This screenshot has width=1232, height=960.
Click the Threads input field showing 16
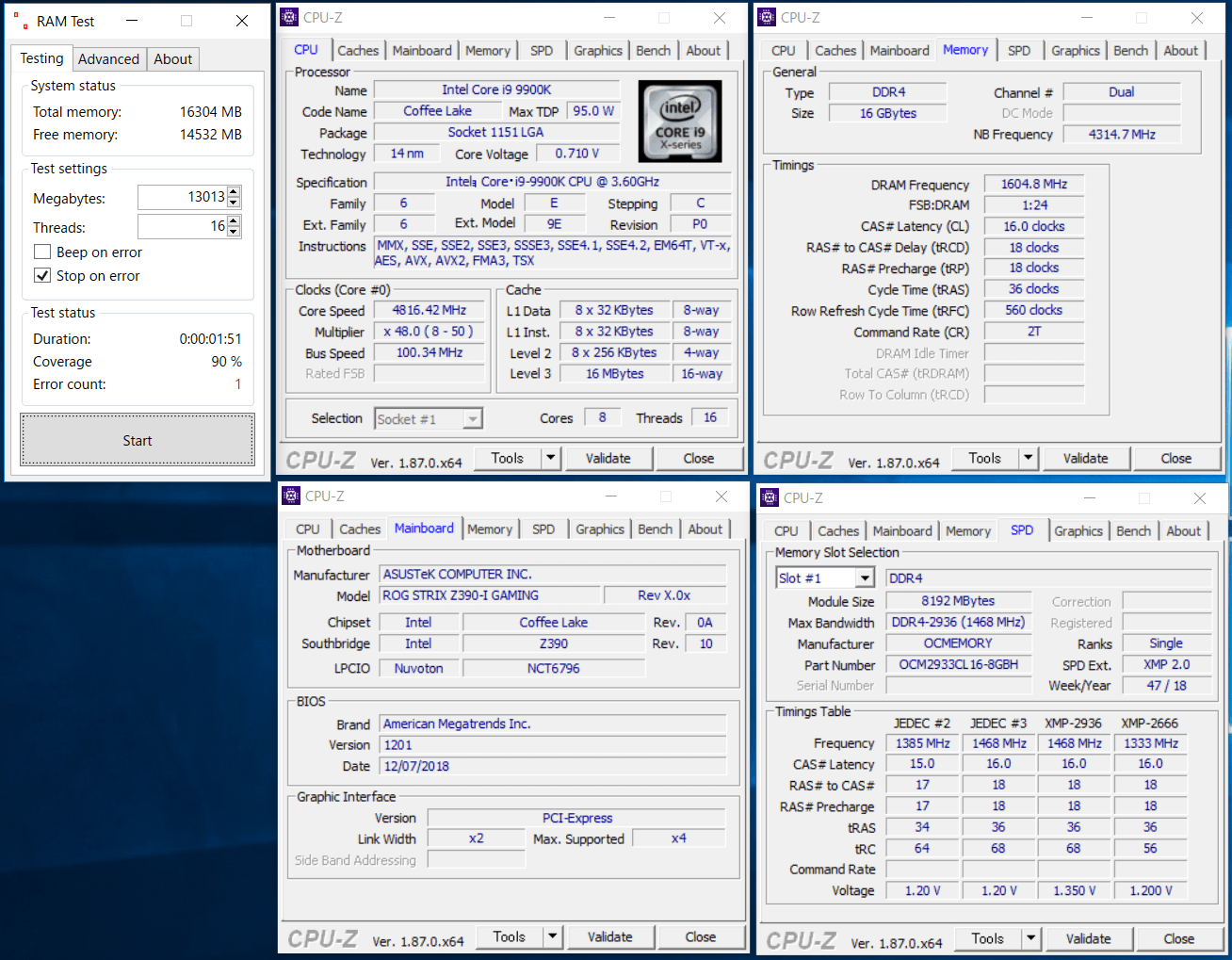tap(183, 226)
